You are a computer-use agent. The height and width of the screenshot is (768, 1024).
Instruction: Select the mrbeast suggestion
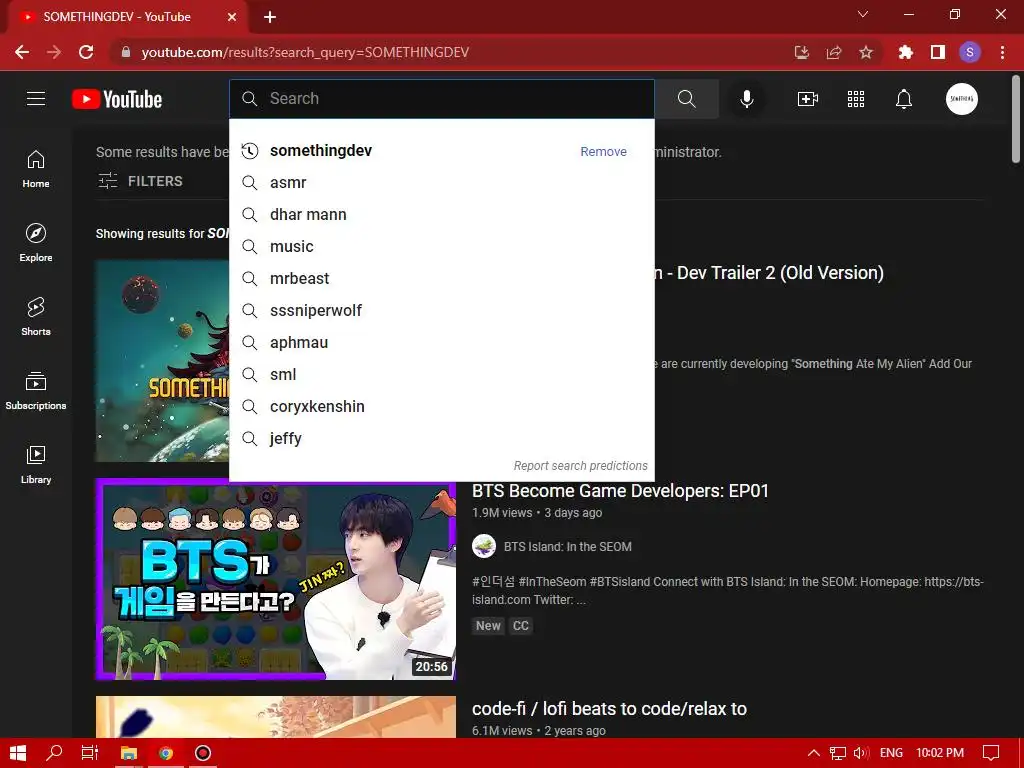pyautogui.click(x=441, y=278)
